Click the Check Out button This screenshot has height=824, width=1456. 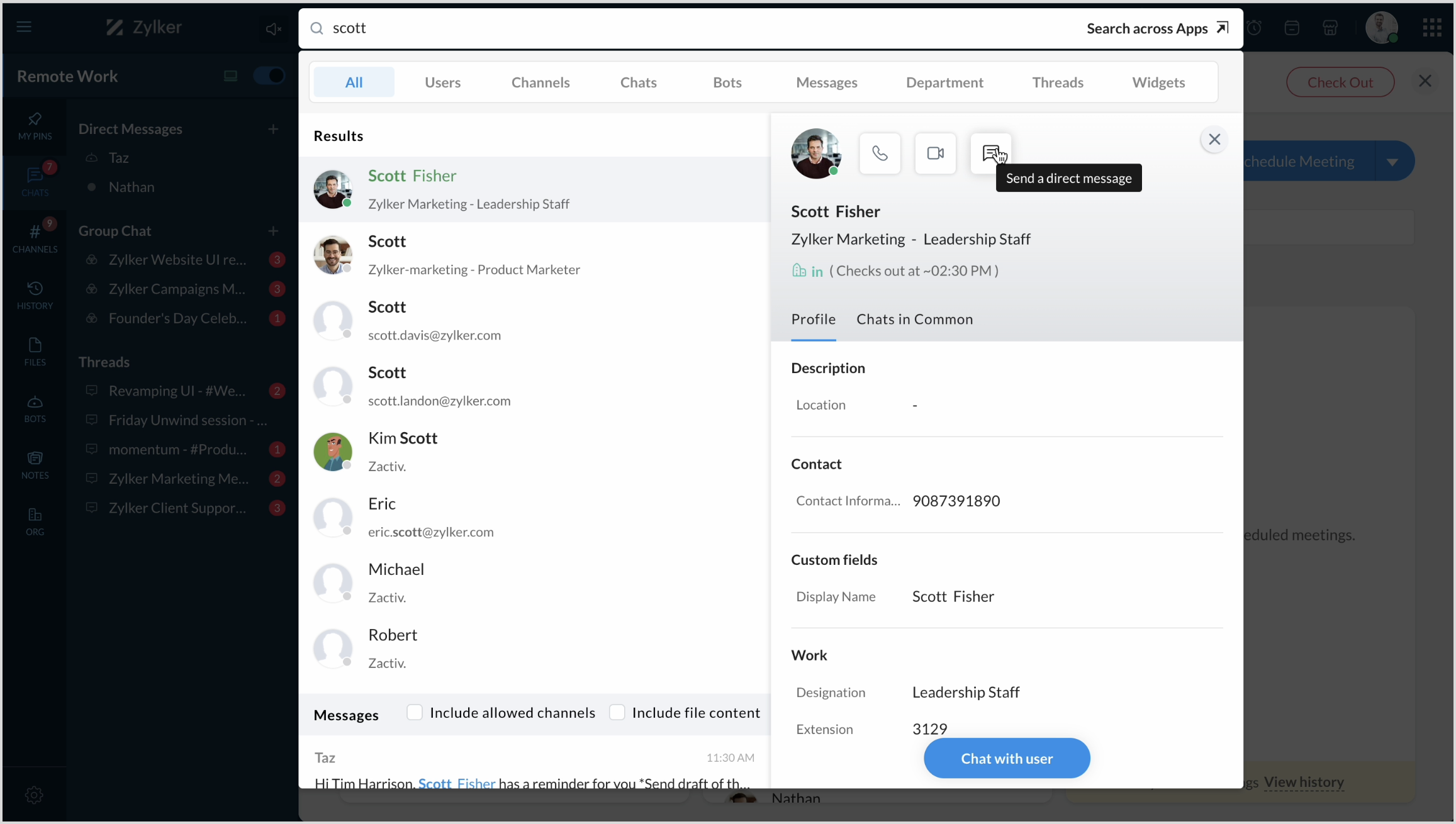[1340, 82]
